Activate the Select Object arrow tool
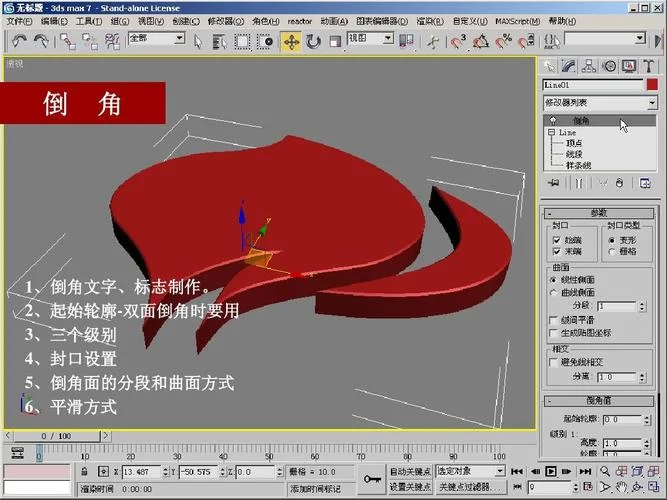This screenshot has height=500, width=667. coord(198,42)
